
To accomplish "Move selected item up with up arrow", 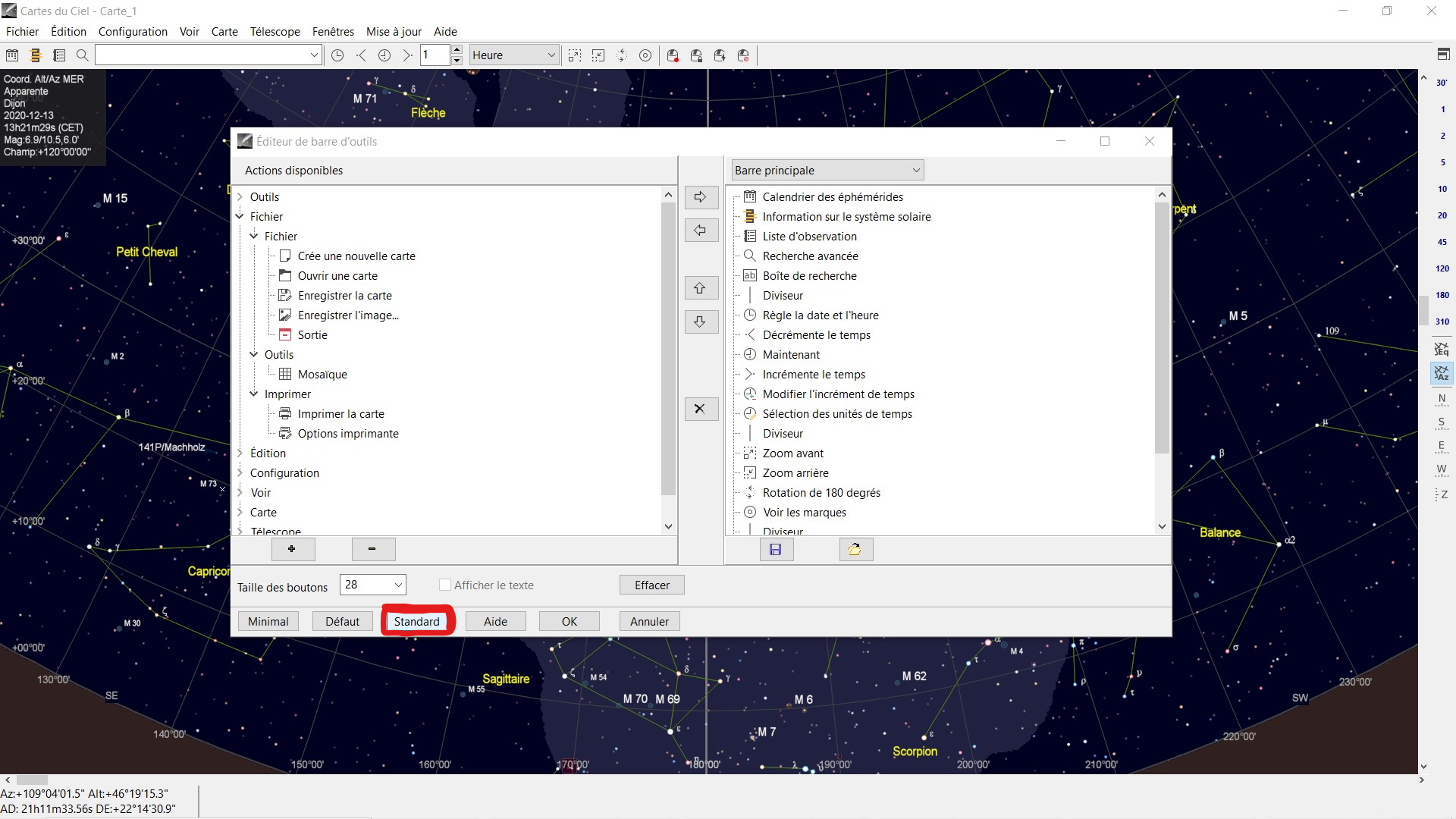I will (x=701, y=288).
